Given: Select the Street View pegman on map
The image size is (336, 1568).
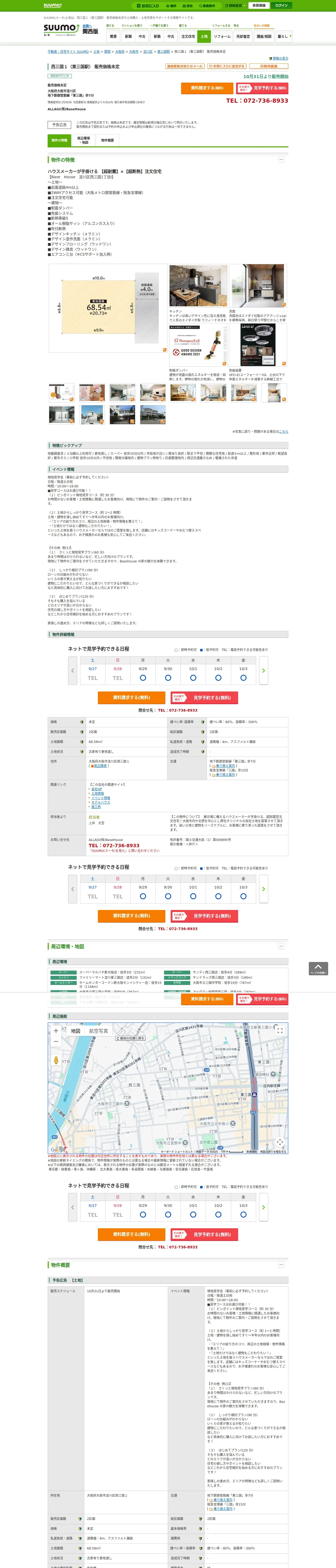Looking at the screenshot, I should pos(55,1060).
